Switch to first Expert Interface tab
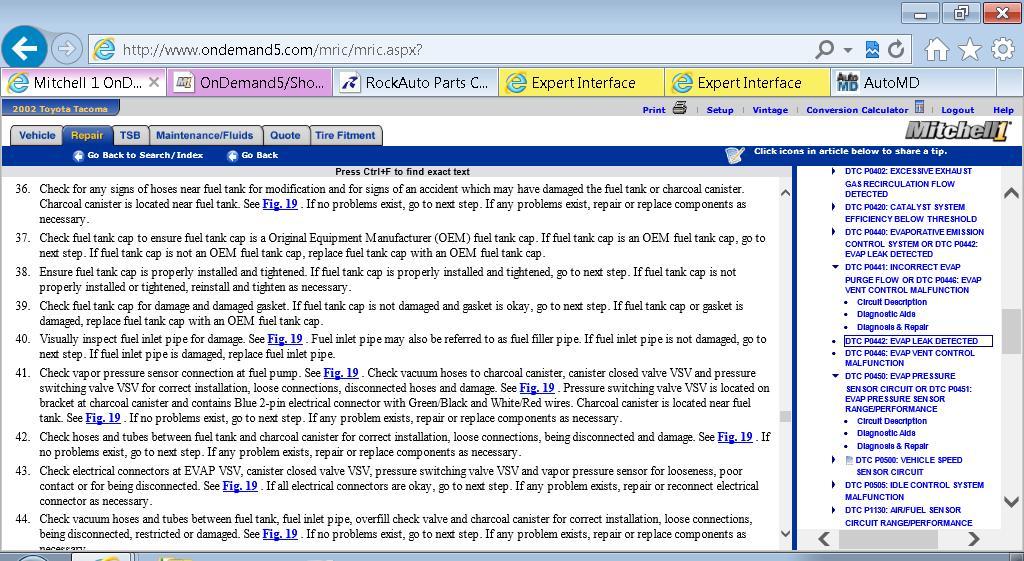This screenshot has height=561, width=1024. [581, 83]
